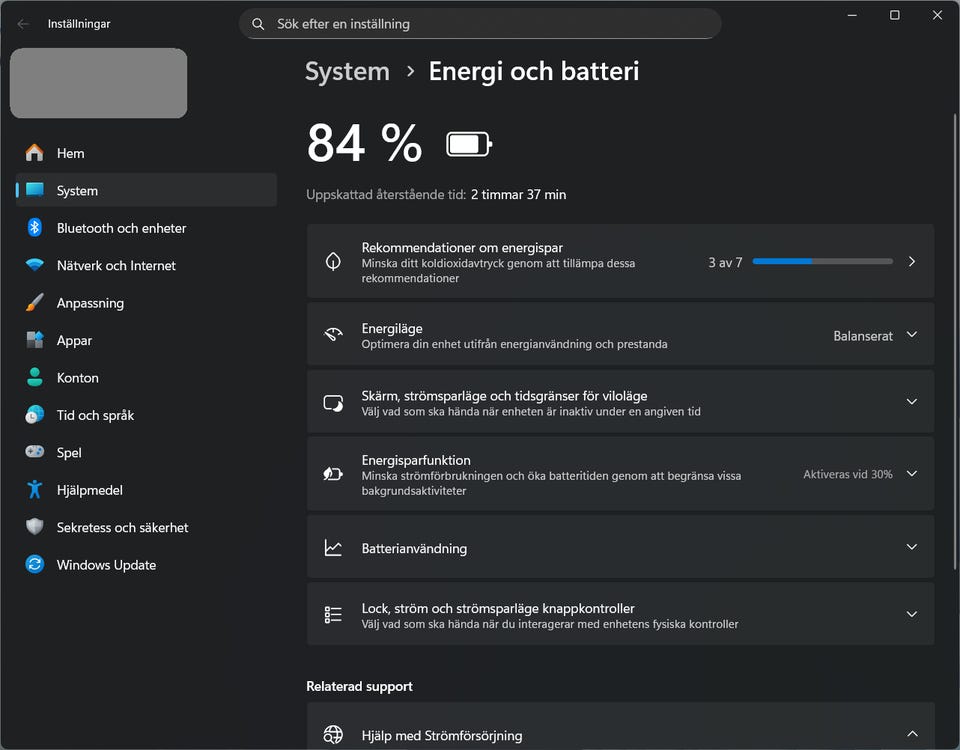Click the Appar icon in sidebar
The image size is (960, 750).
click(34, 340)
